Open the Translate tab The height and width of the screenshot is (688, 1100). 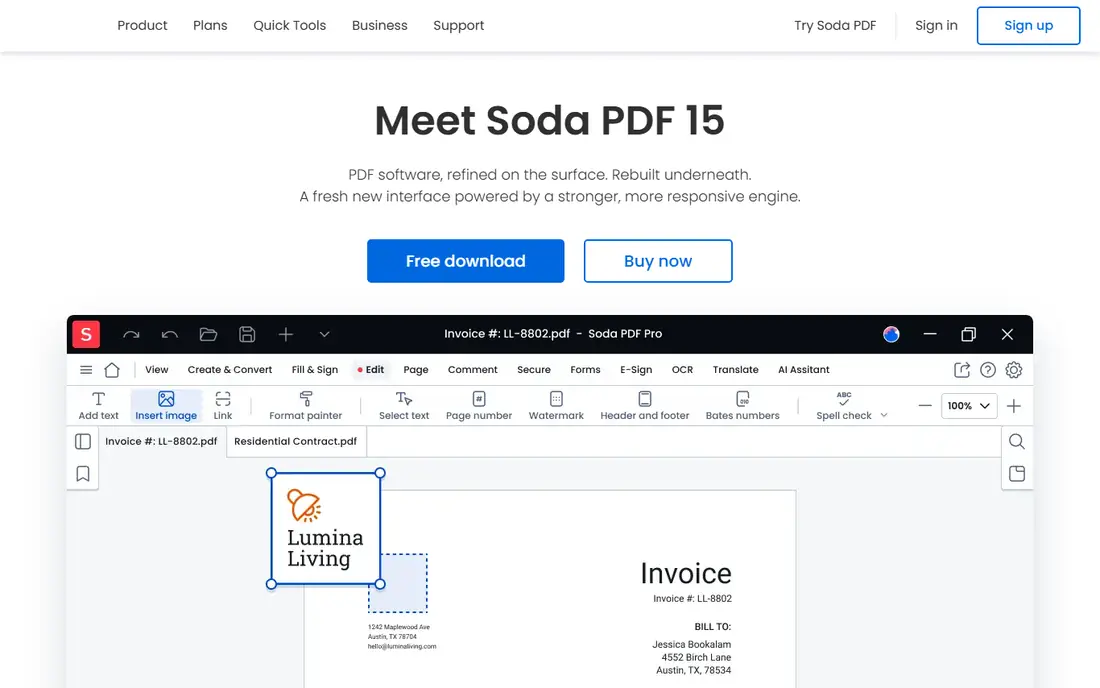735,370
